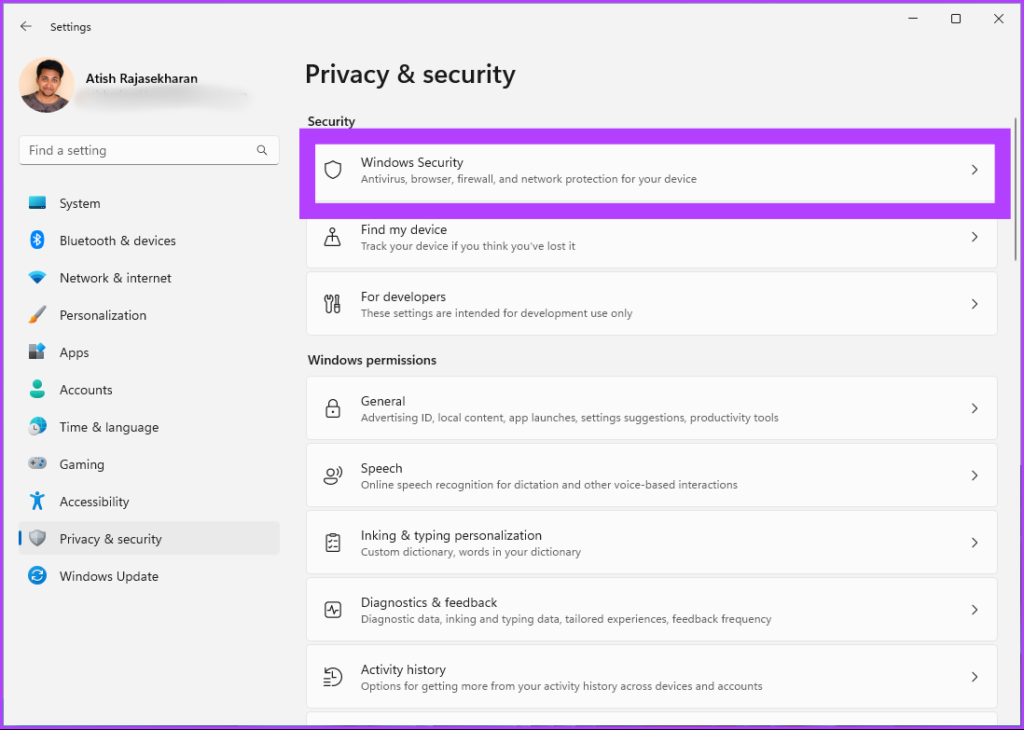The width and height of the screenshot is (1024, 730).
Task: Click the Windows Security shield icon
Action: 332,170
